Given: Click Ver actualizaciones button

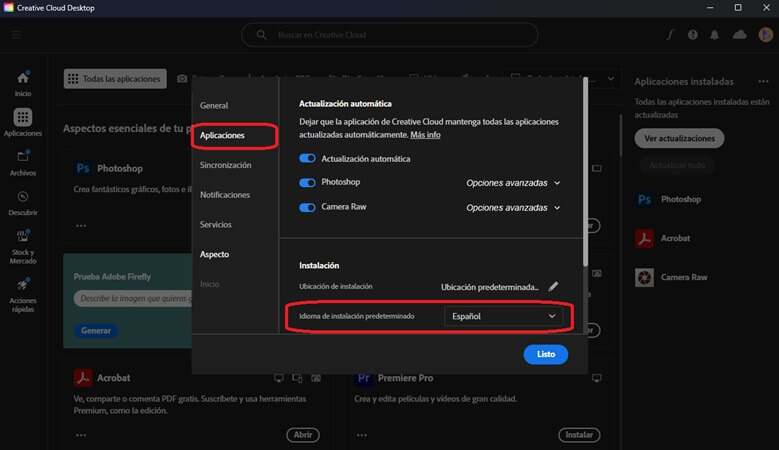Looking at the screenshot, I should point(679,138).
